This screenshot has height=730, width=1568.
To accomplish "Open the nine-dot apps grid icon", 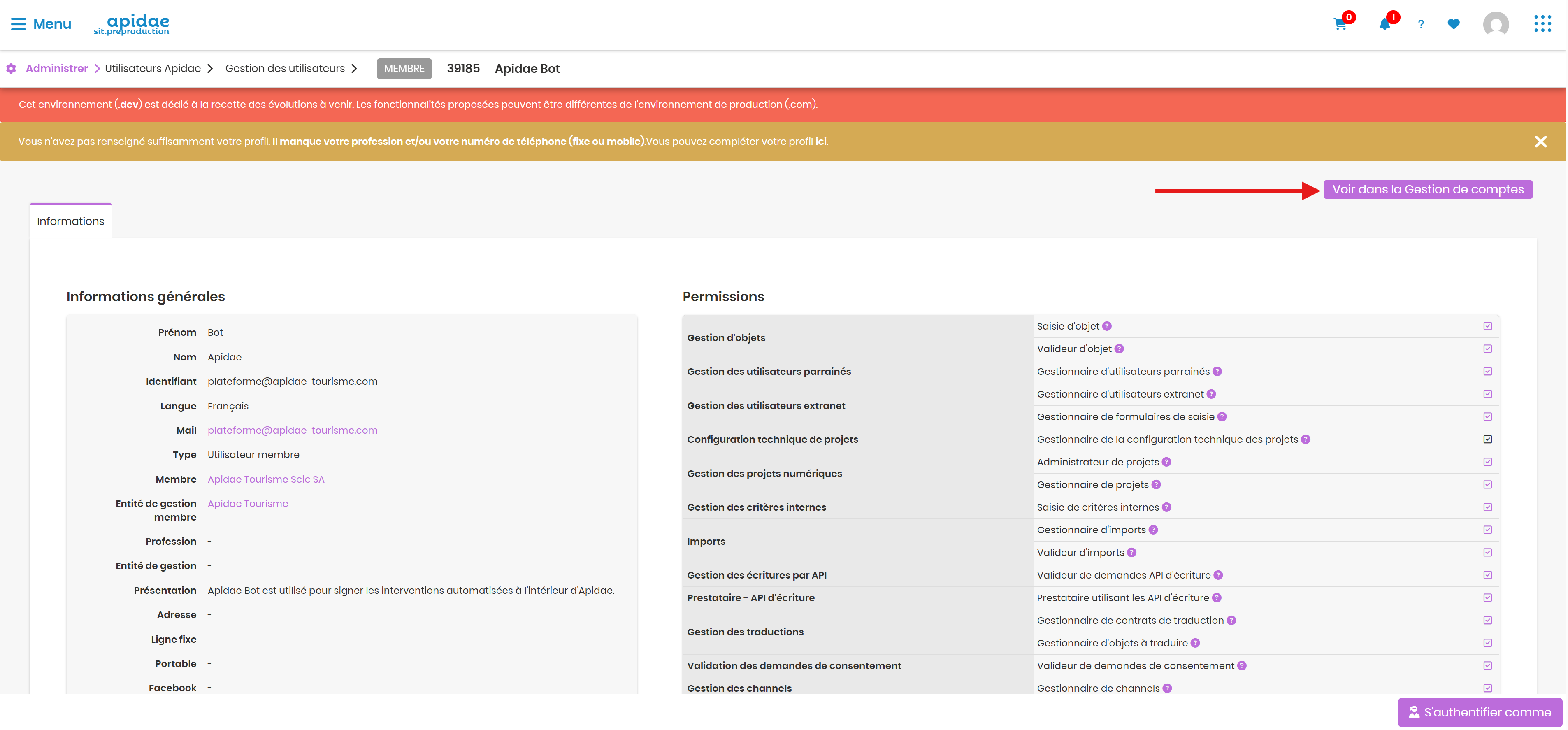I will 1542,24.
